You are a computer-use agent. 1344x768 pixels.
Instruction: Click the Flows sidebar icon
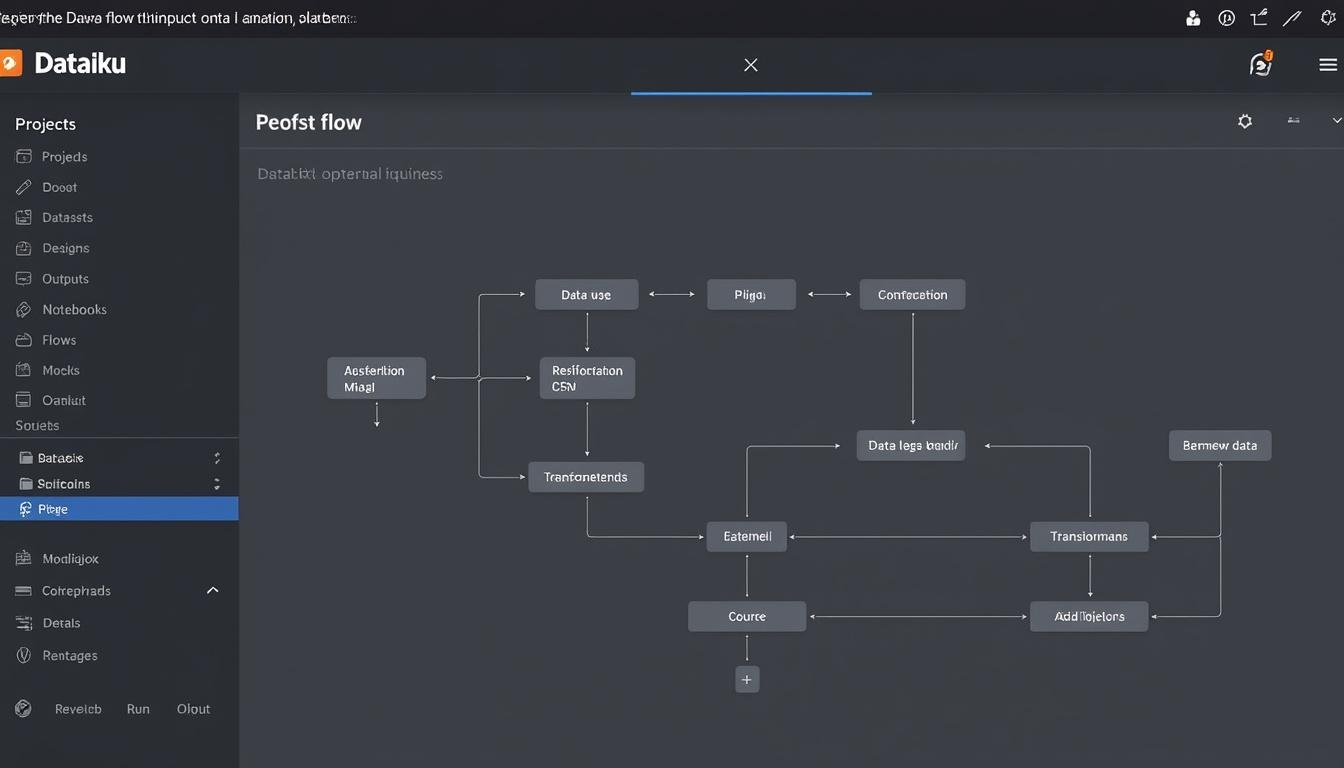pos(24,340)
